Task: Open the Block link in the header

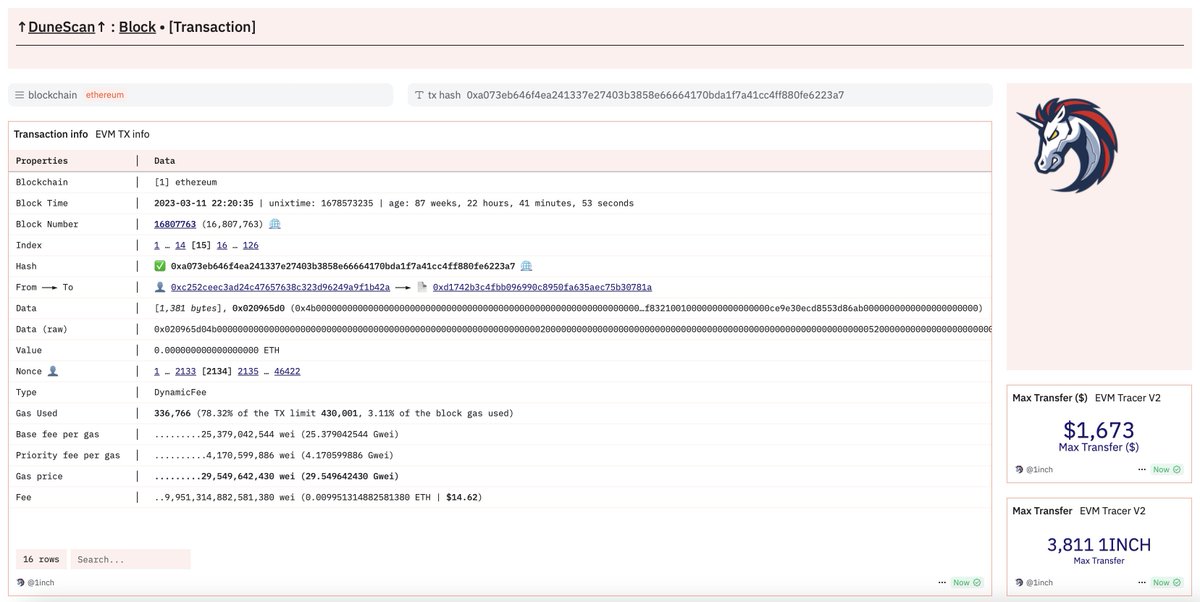Action: tap(137, 27)
